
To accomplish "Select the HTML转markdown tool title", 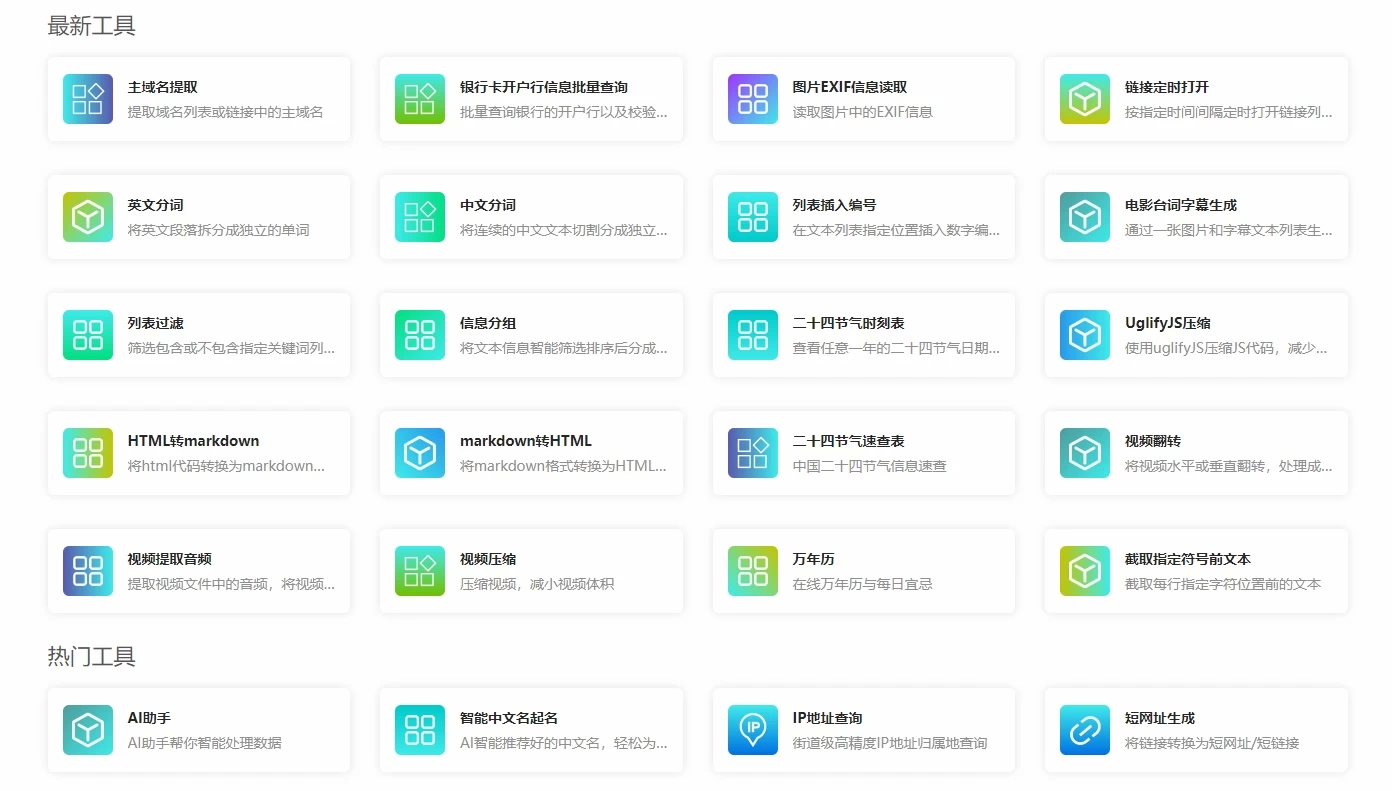I will pos(193,441).
